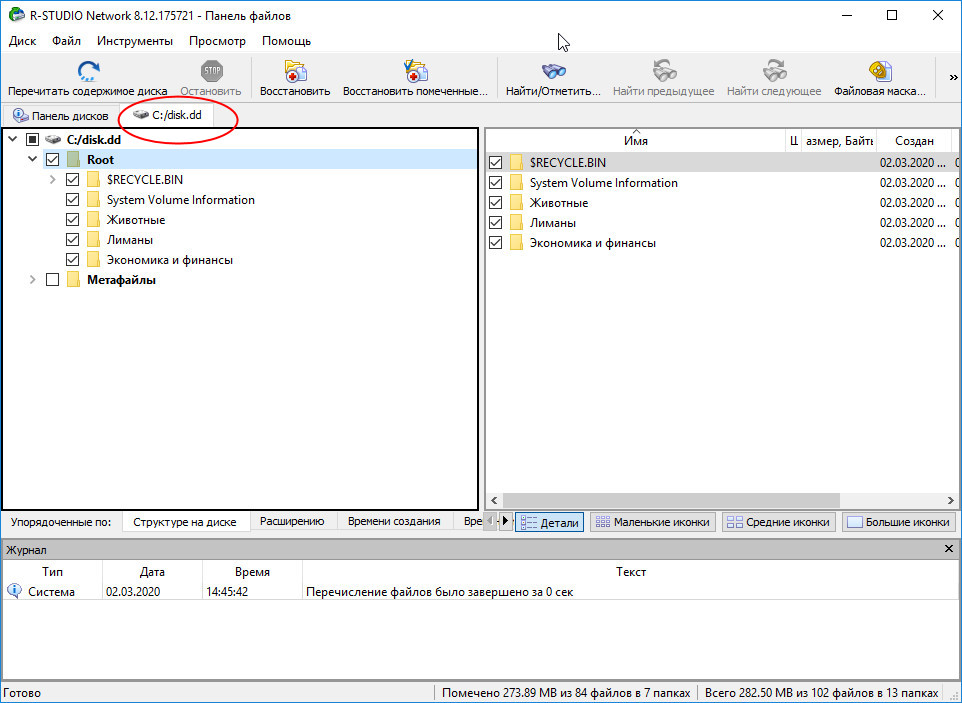Collapse the C:/disk.dd tree node

[13, 140]
